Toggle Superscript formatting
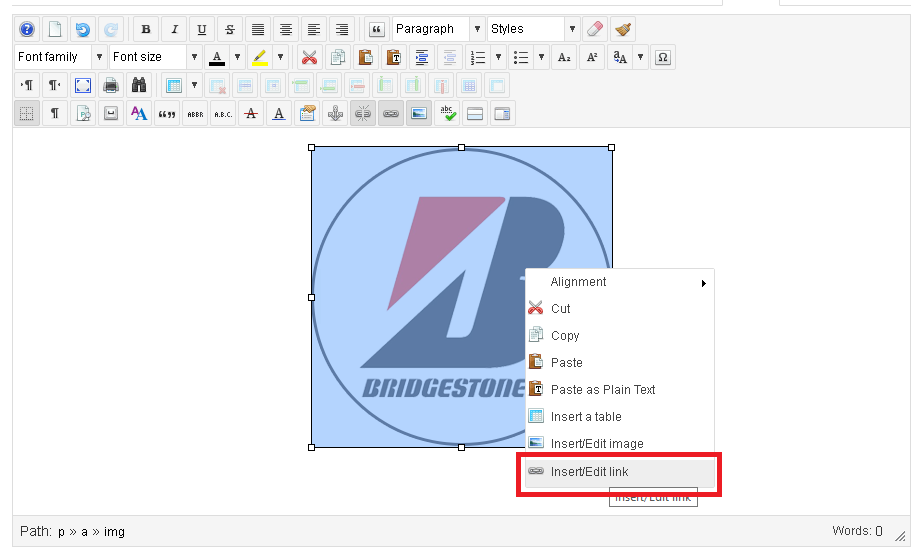921x551 pixels. click(x=592, y=57)
